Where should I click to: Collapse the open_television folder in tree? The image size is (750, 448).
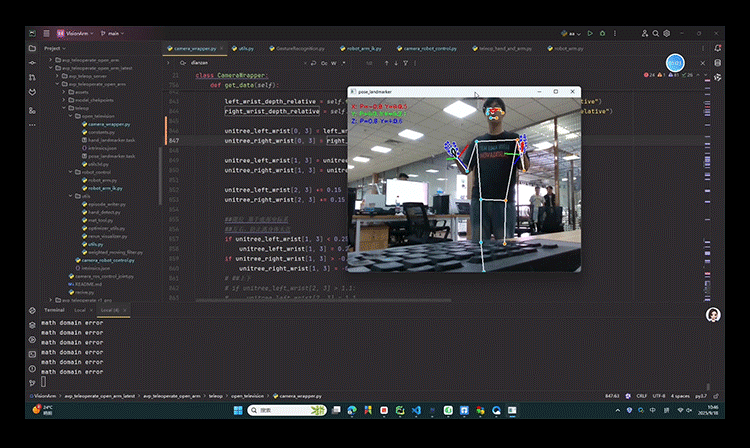(70, 116)
